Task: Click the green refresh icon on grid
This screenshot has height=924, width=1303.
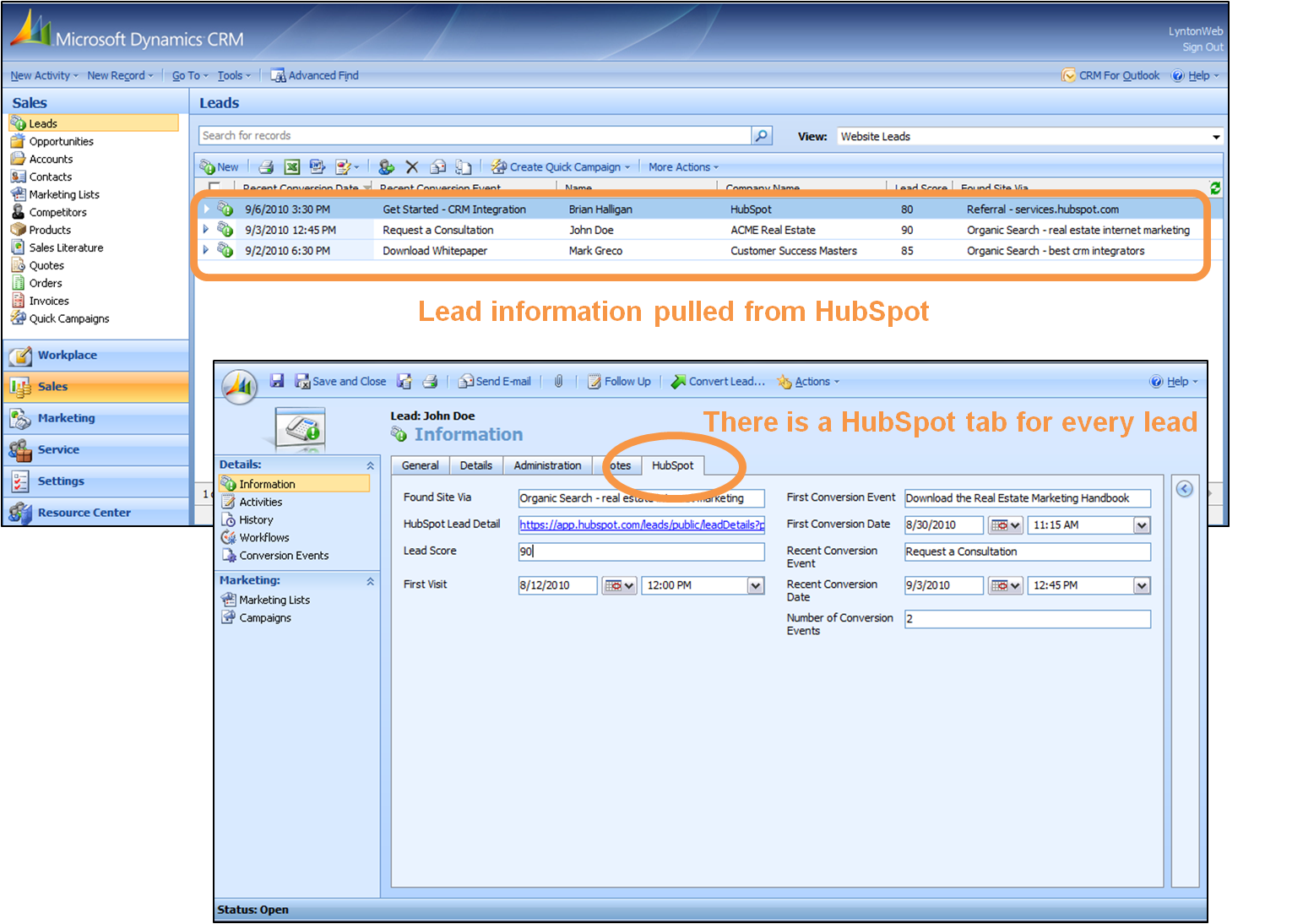Action: pos(1215,188)
